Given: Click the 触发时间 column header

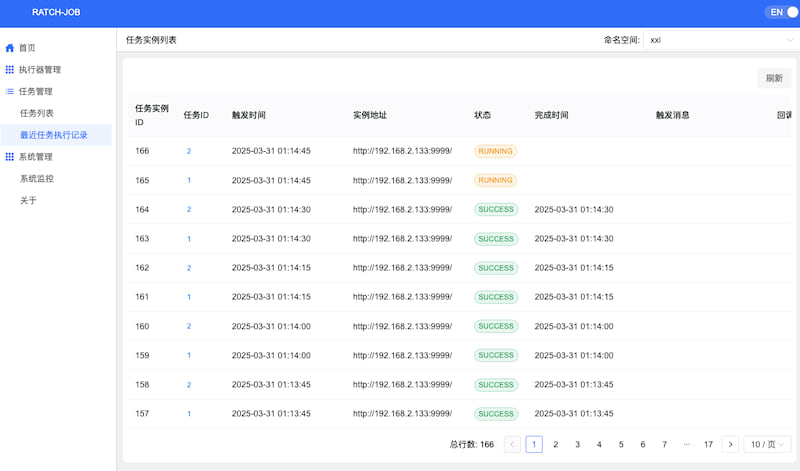Looking at the screenshot, I should pos(248,115).
